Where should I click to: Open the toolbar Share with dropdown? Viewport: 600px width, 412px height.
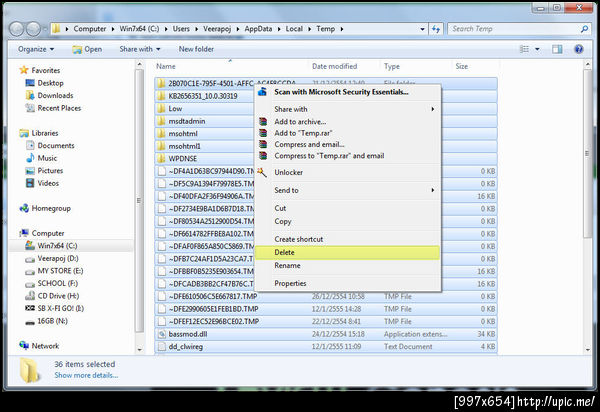point(140,49)
